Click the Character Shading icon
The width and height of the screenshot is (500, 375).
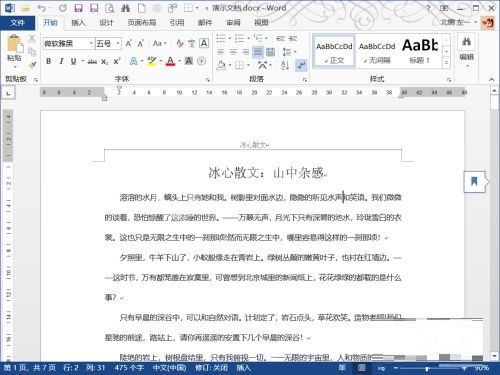coord(189,61)
